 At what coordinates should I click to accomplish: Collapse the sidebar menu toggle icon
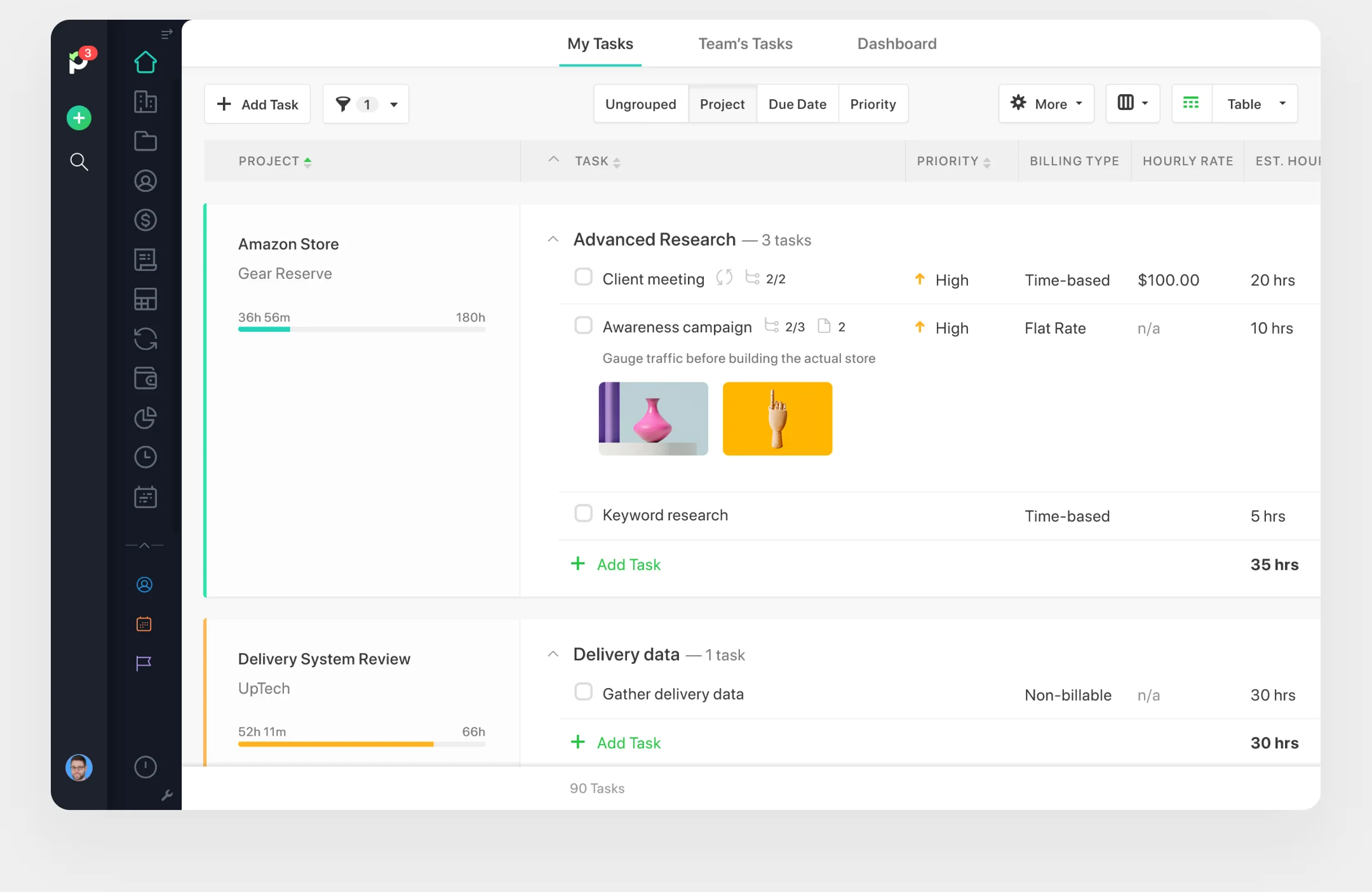[166, 34]
